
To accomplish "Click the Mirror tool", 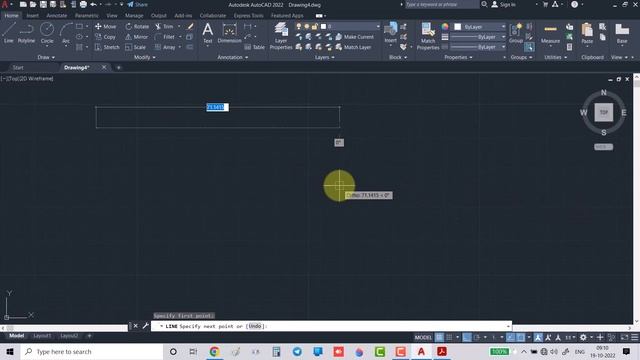I will coord(136,37).
